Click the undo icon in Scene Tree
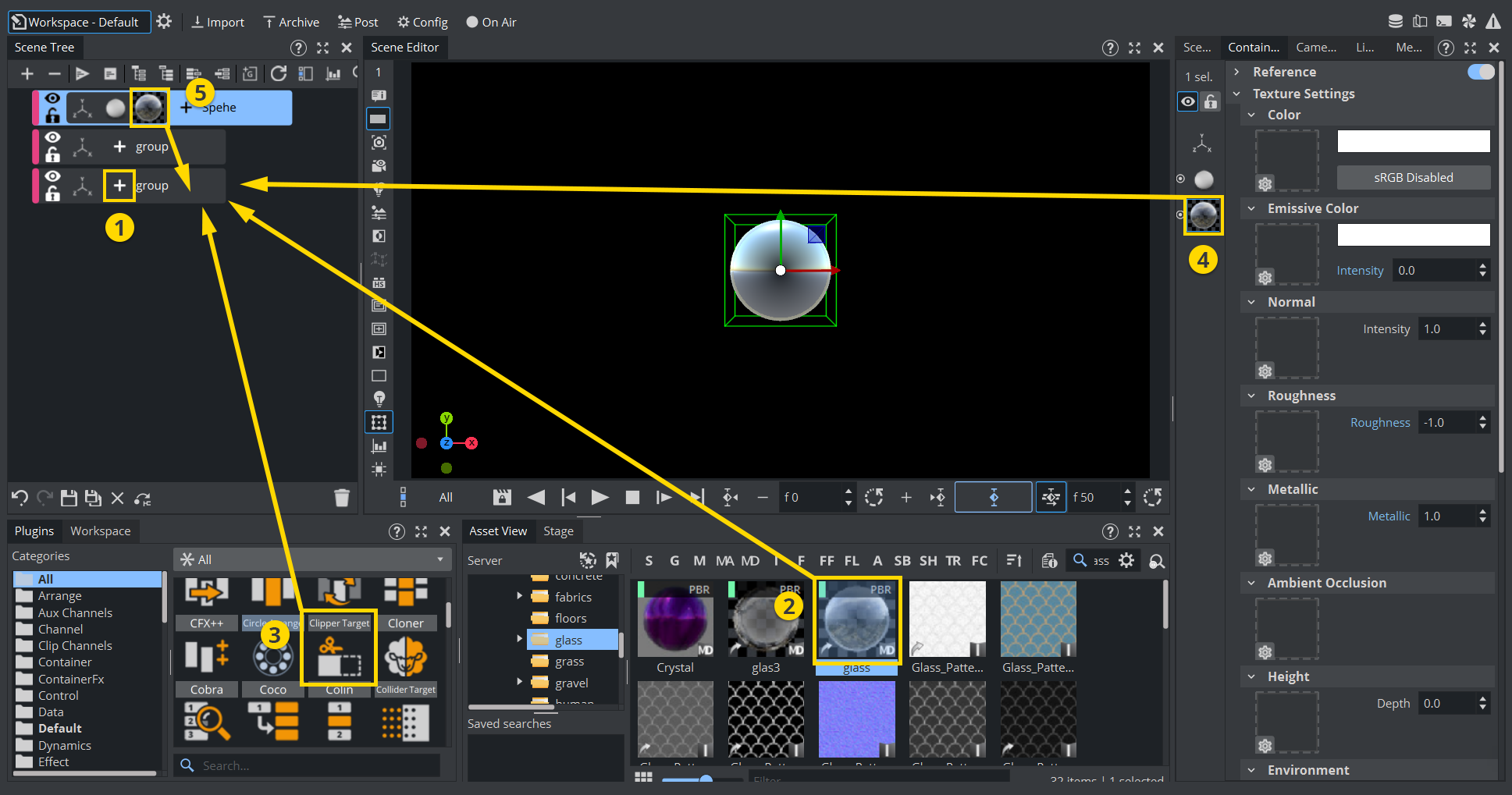Screen dimensions: 1512x795 pyautogui.click(x=20, y=498)
